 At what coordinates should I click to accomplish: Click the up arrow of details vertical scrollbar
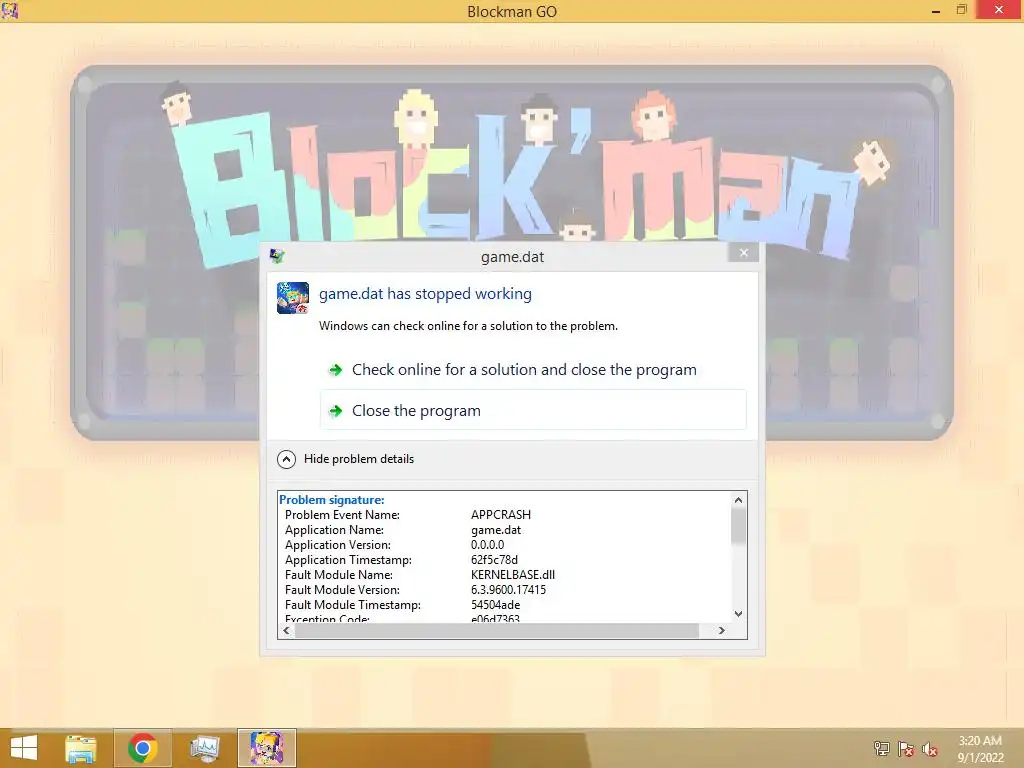[x=739, y=500]
